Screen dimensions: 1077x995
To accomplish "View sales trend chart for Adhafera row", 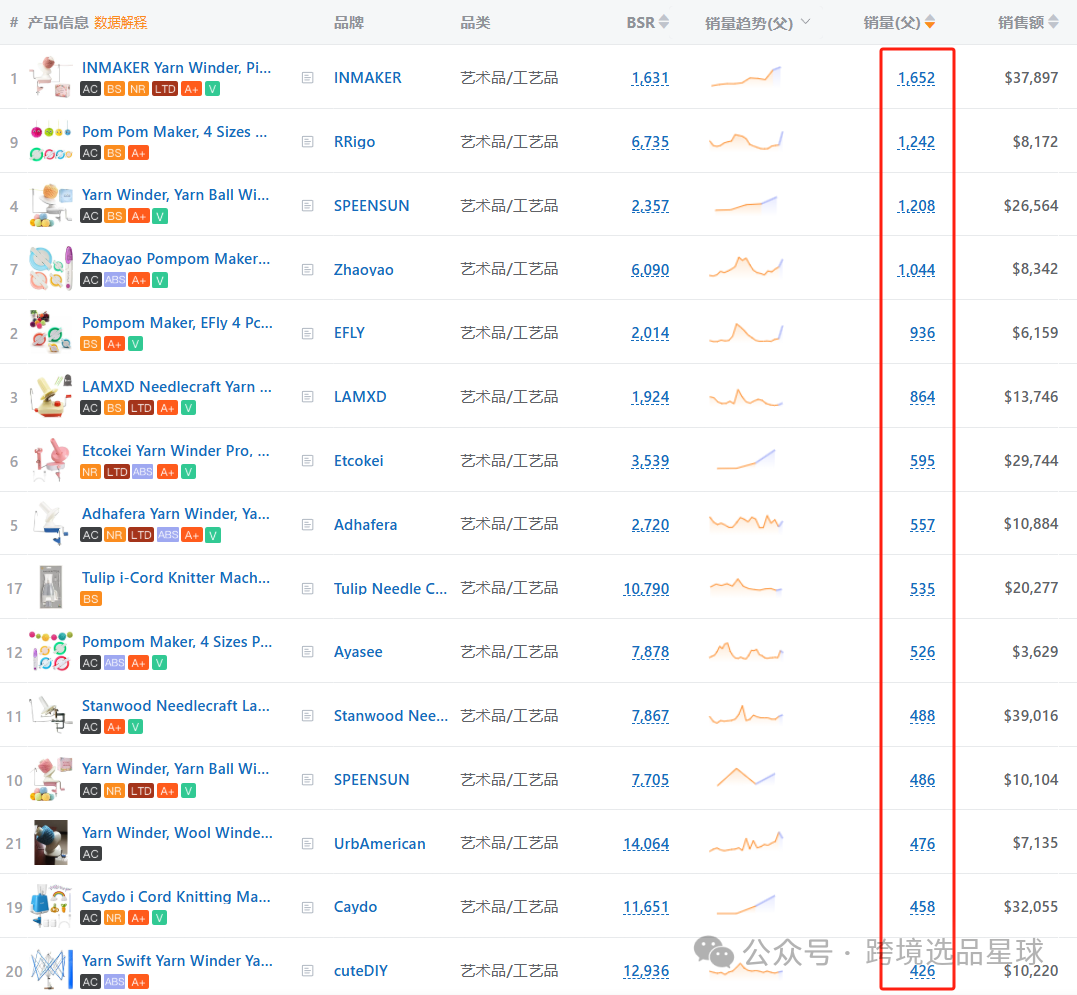I will pyautogui.click(x=746, y=524).
